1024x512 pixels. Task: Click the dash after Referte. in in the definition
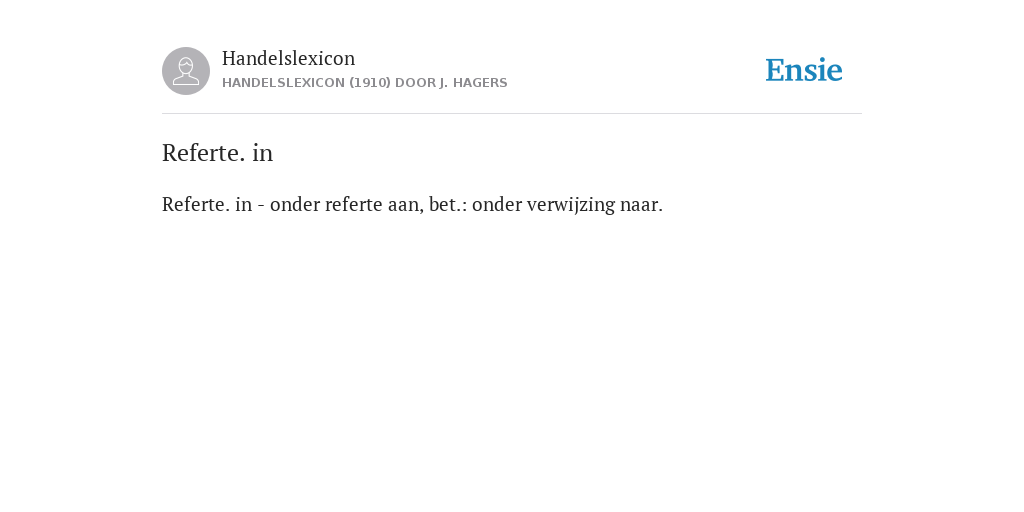point(261,205)
